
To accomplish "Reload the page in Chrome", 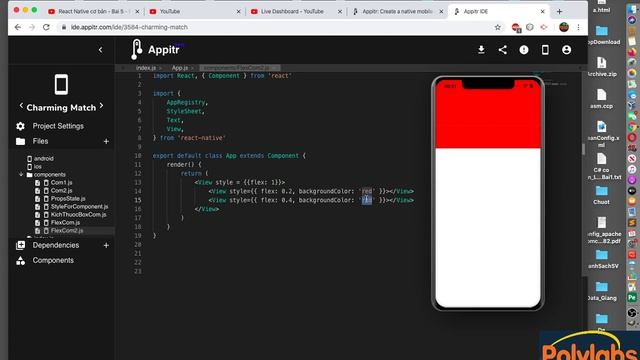I will coord(46,27).
